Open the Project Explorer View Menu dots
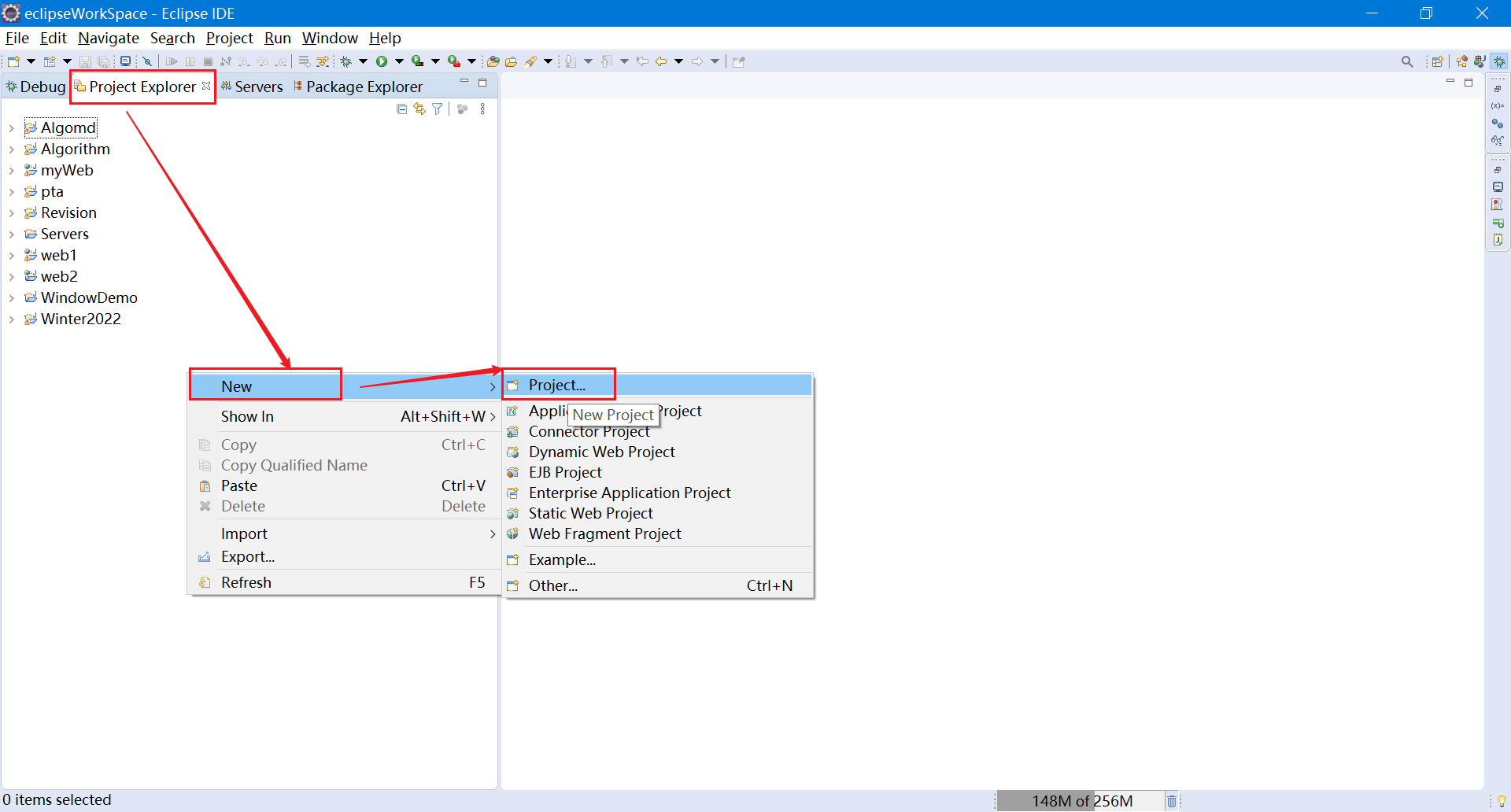Viewport: 1511px width, 812px height. click(x=482, y=109)
